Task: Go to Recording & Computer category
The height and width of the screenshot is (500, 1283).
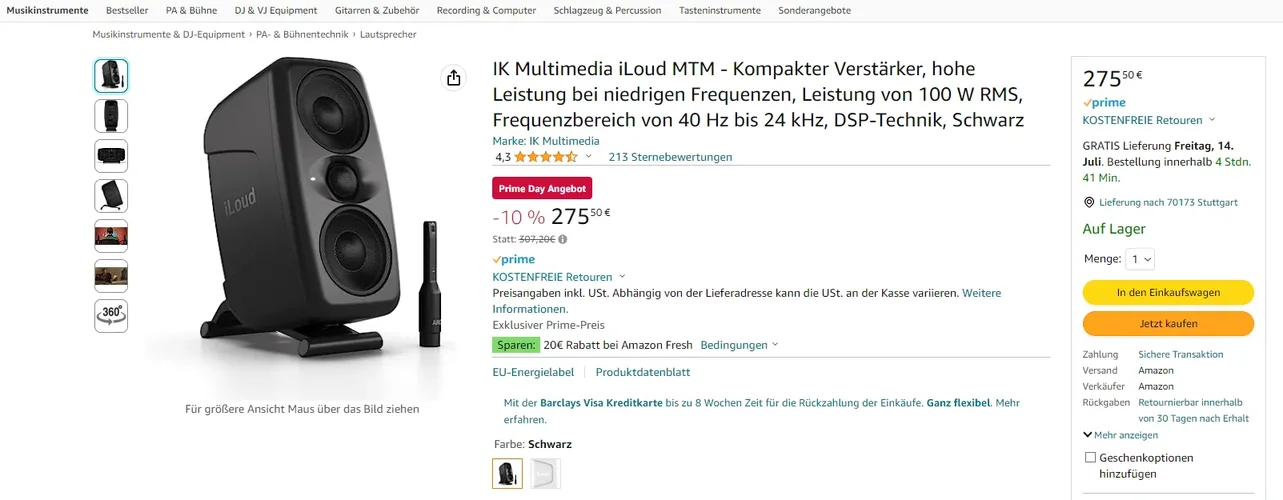Action: click(486, 10)
